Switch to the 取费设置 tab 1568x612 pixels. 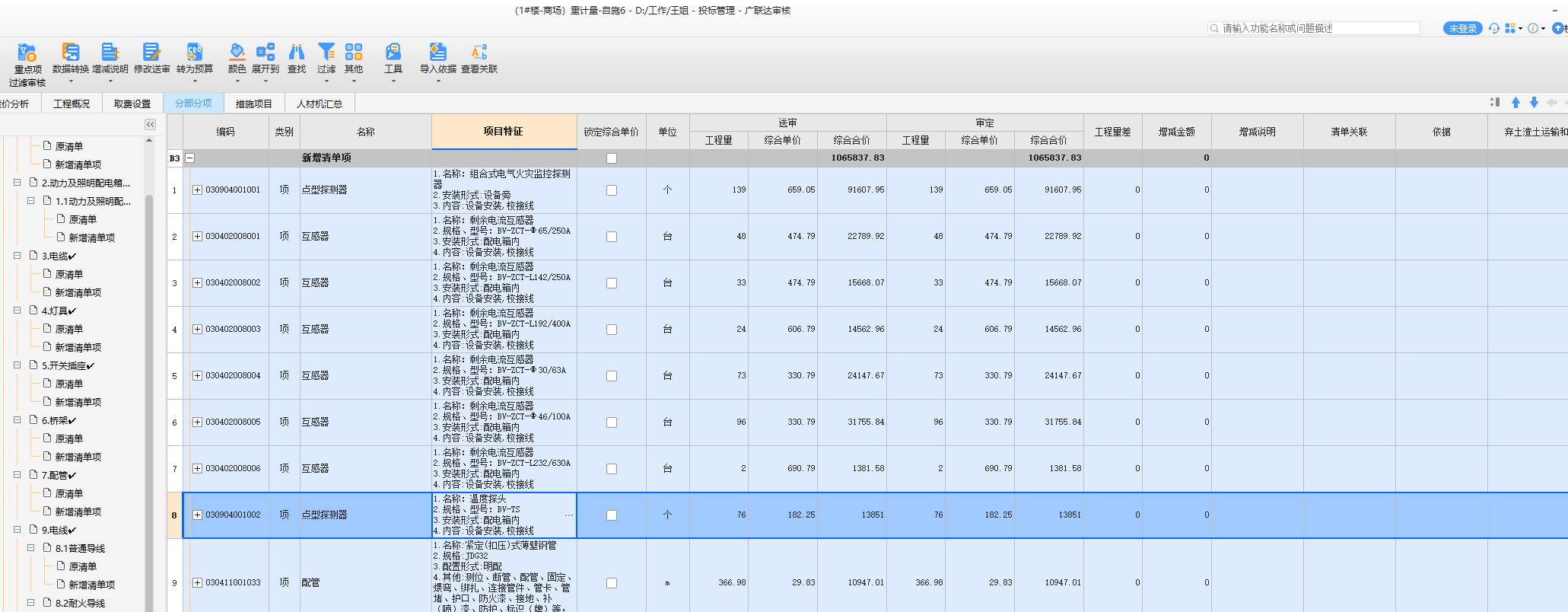click(132, 104)
